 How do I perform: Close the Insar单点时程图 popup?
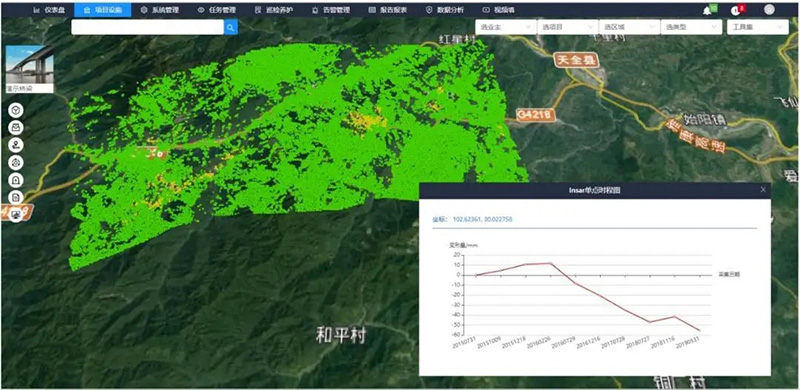coord(763,190)
